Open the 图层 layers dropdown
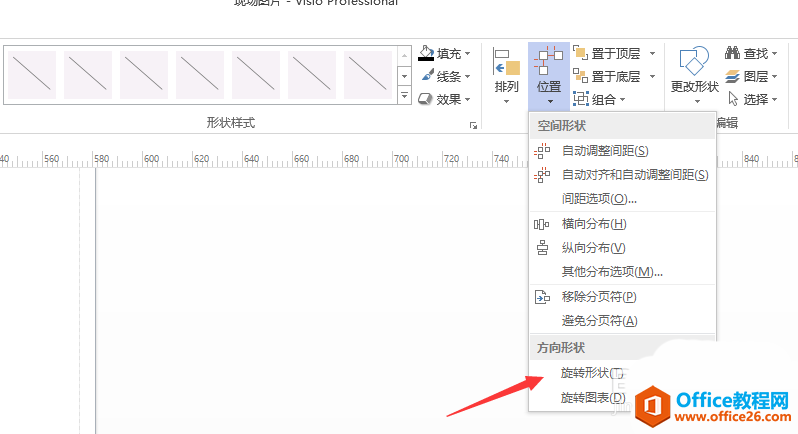This screenshot has height=434, width=798. coord(751,76)
